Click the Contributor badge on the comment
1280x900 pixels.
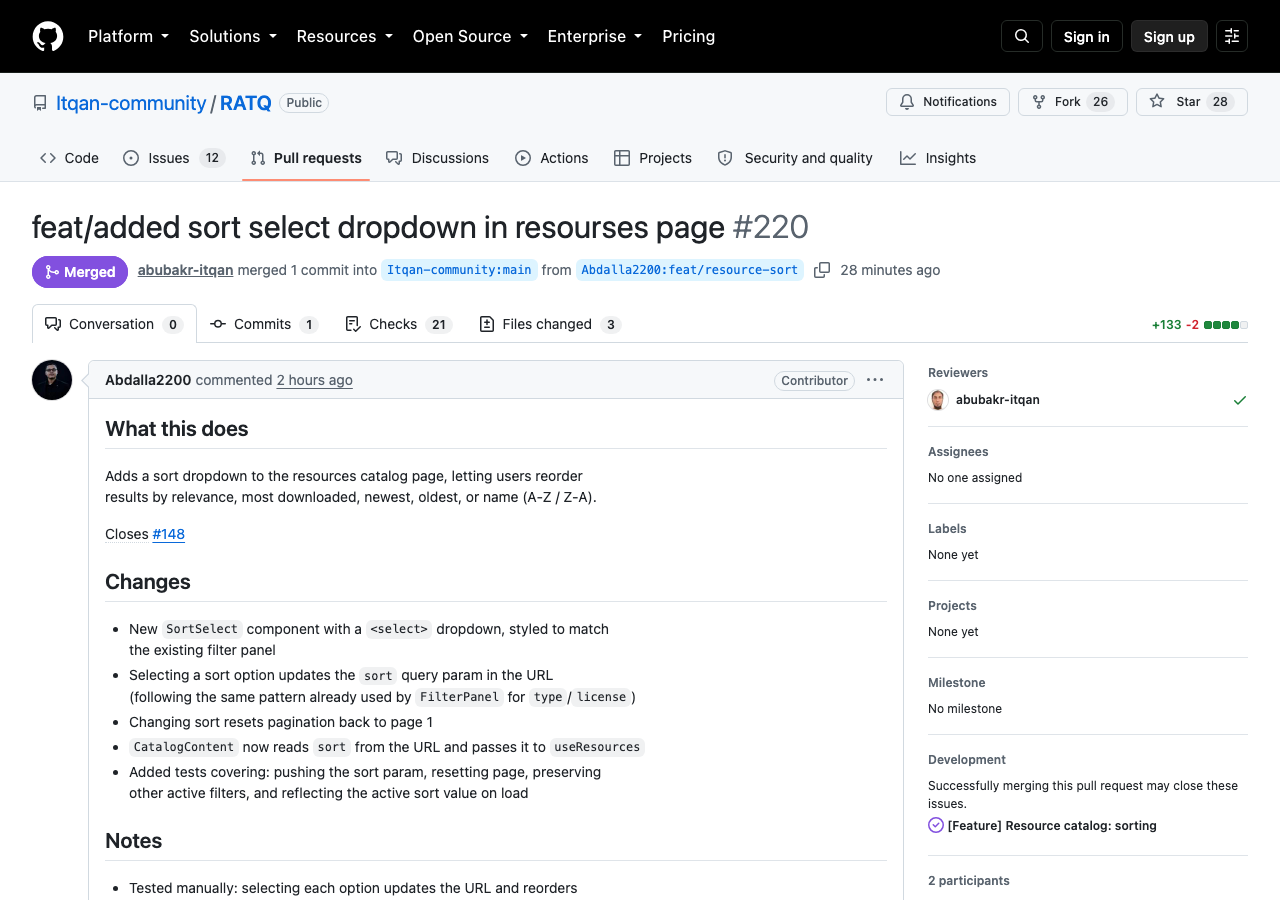coord(815,381)
